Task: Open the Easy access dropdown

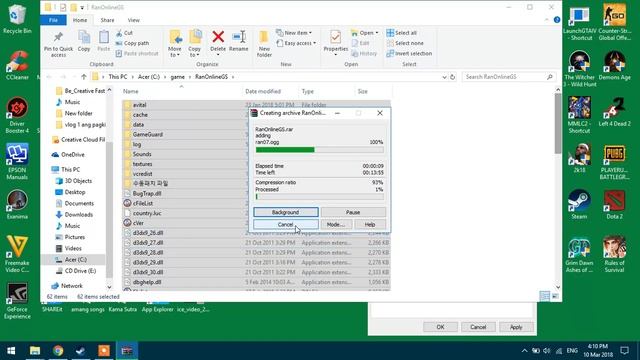Action: (x=296, y=43)
